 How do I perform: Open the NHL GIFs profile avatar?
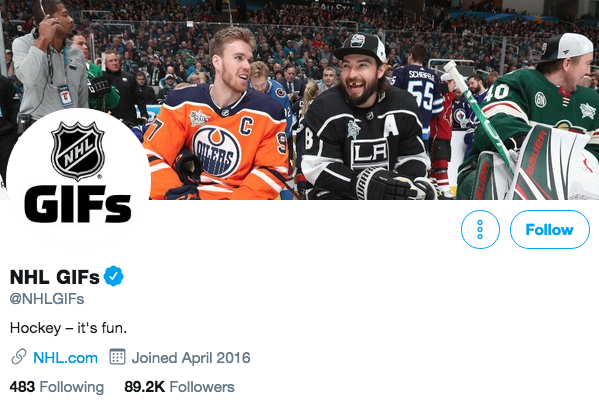(x=78, y=180)
